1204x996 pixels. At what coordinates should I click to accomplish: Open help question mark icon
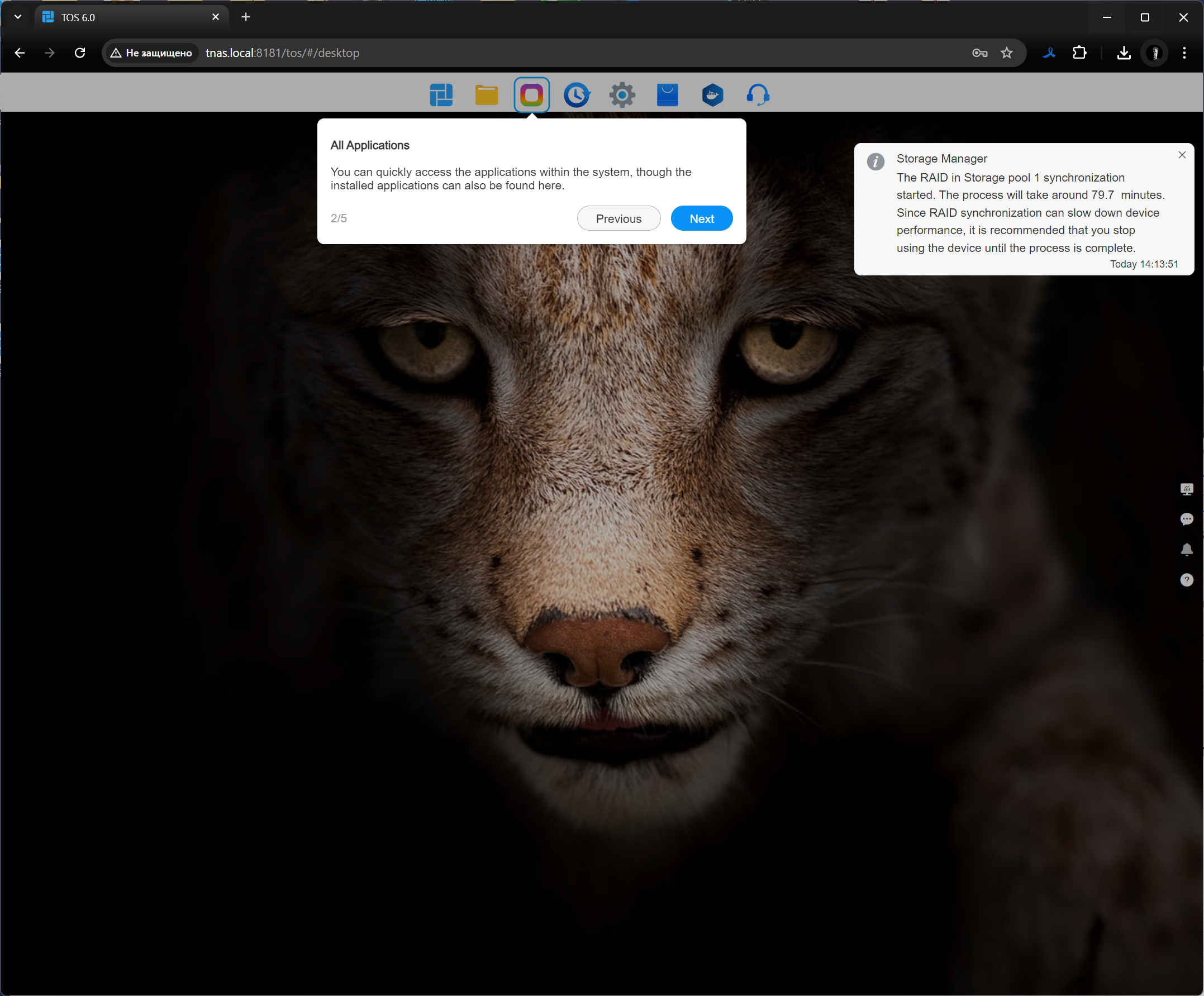point(1187,580)
